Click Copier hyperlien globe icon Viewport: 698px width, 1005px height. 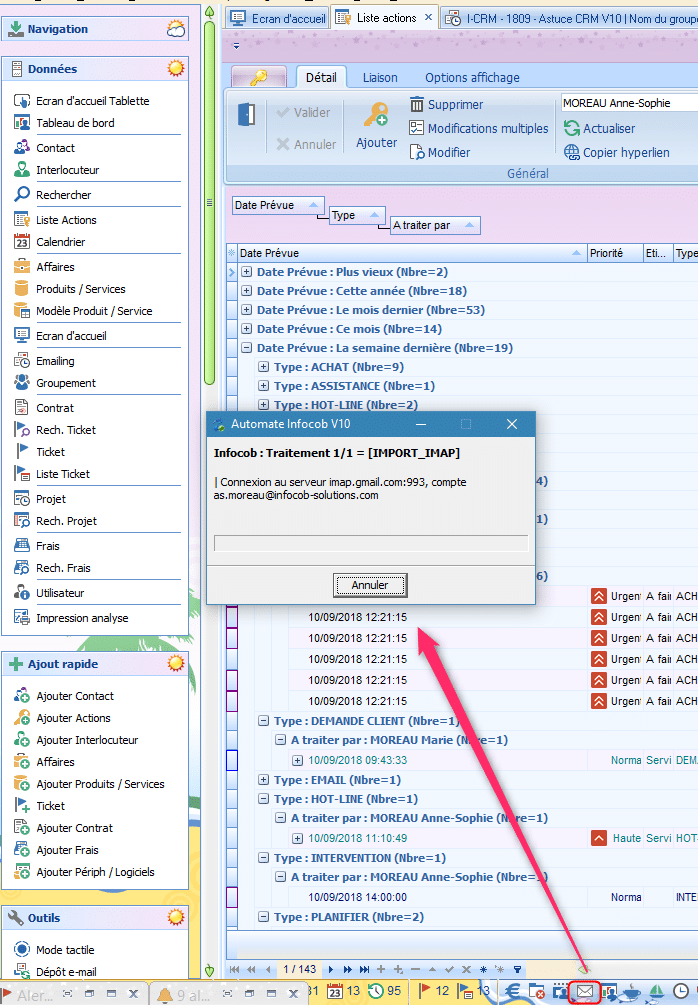point(572,152)
